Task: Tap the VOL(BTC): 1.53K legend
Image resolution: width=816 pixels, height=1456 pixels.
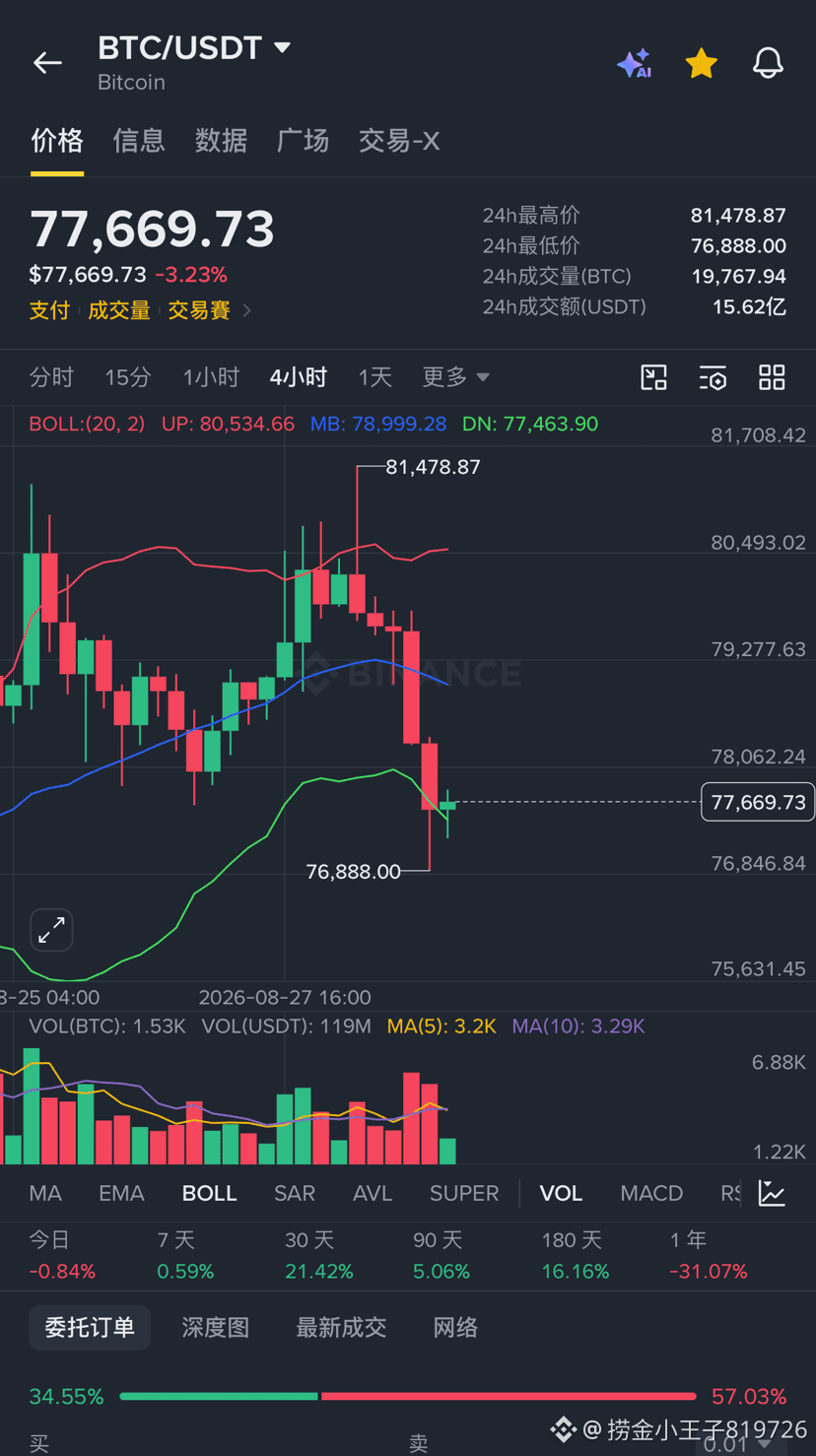Action: coord(107,1026)
